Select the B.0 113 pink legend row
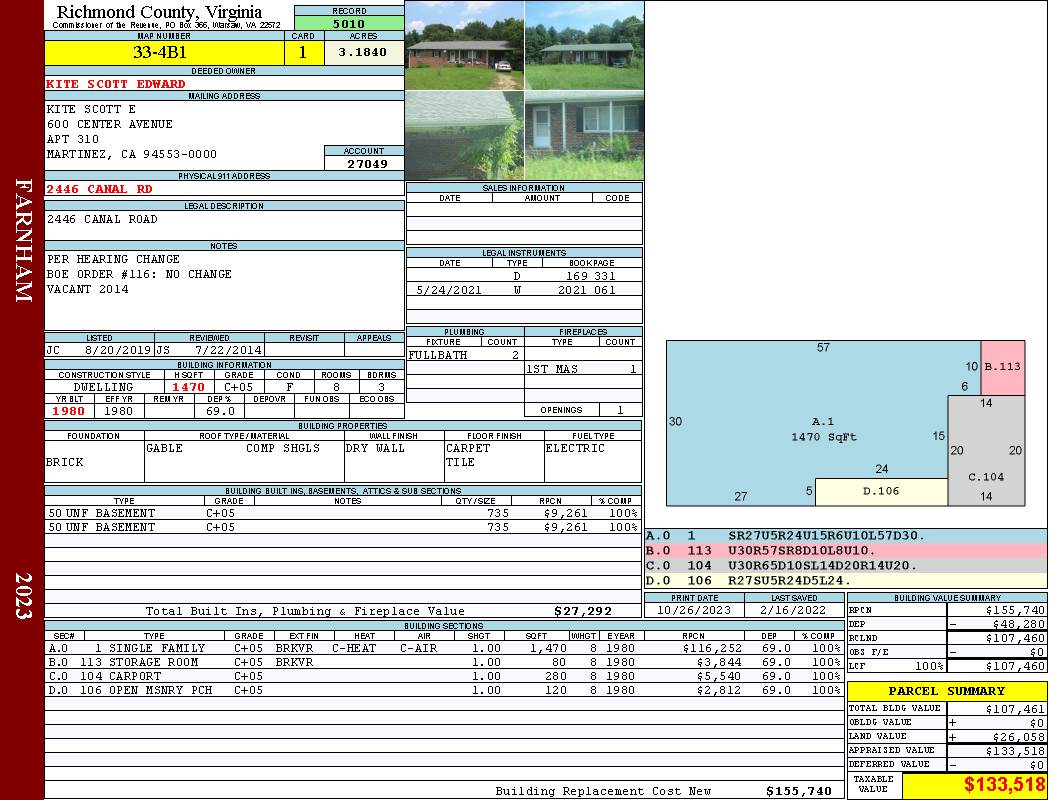1050x800 pixels. click(845, 550)
